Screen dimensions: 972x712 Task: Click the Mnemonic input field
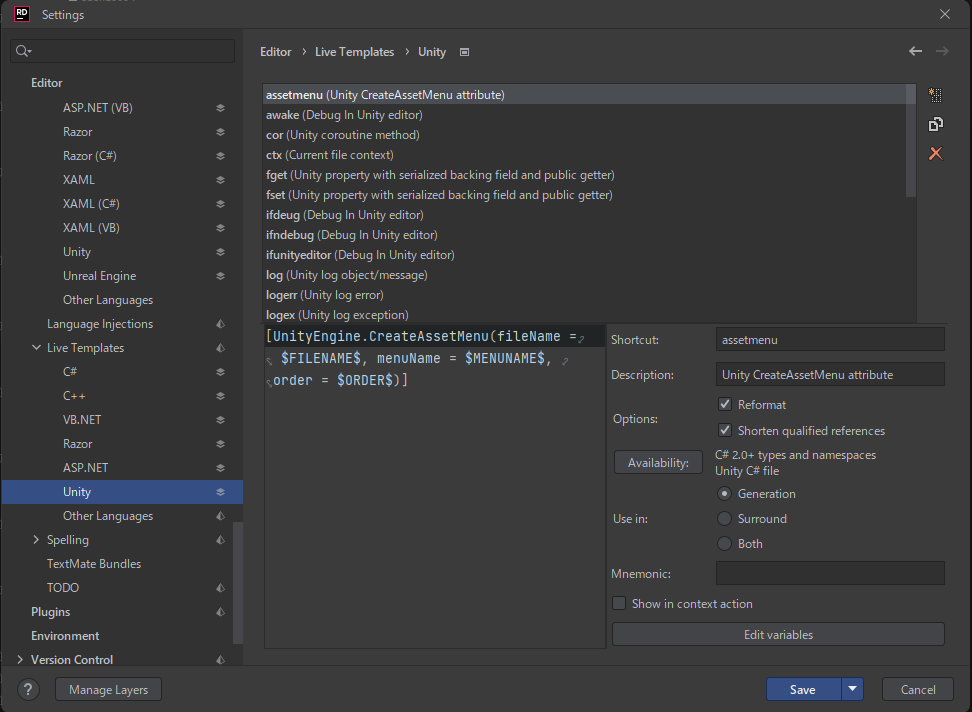click(x=830, y=573)
